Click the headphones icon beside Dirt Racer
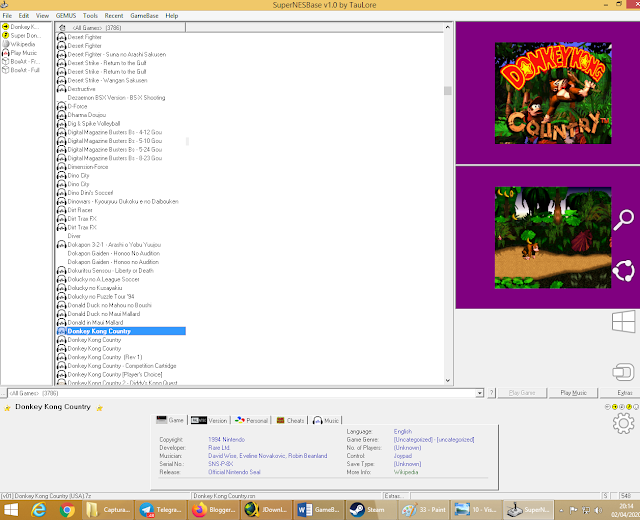Image resolution: width=640 pixels, height=520 pixels. 62,210
